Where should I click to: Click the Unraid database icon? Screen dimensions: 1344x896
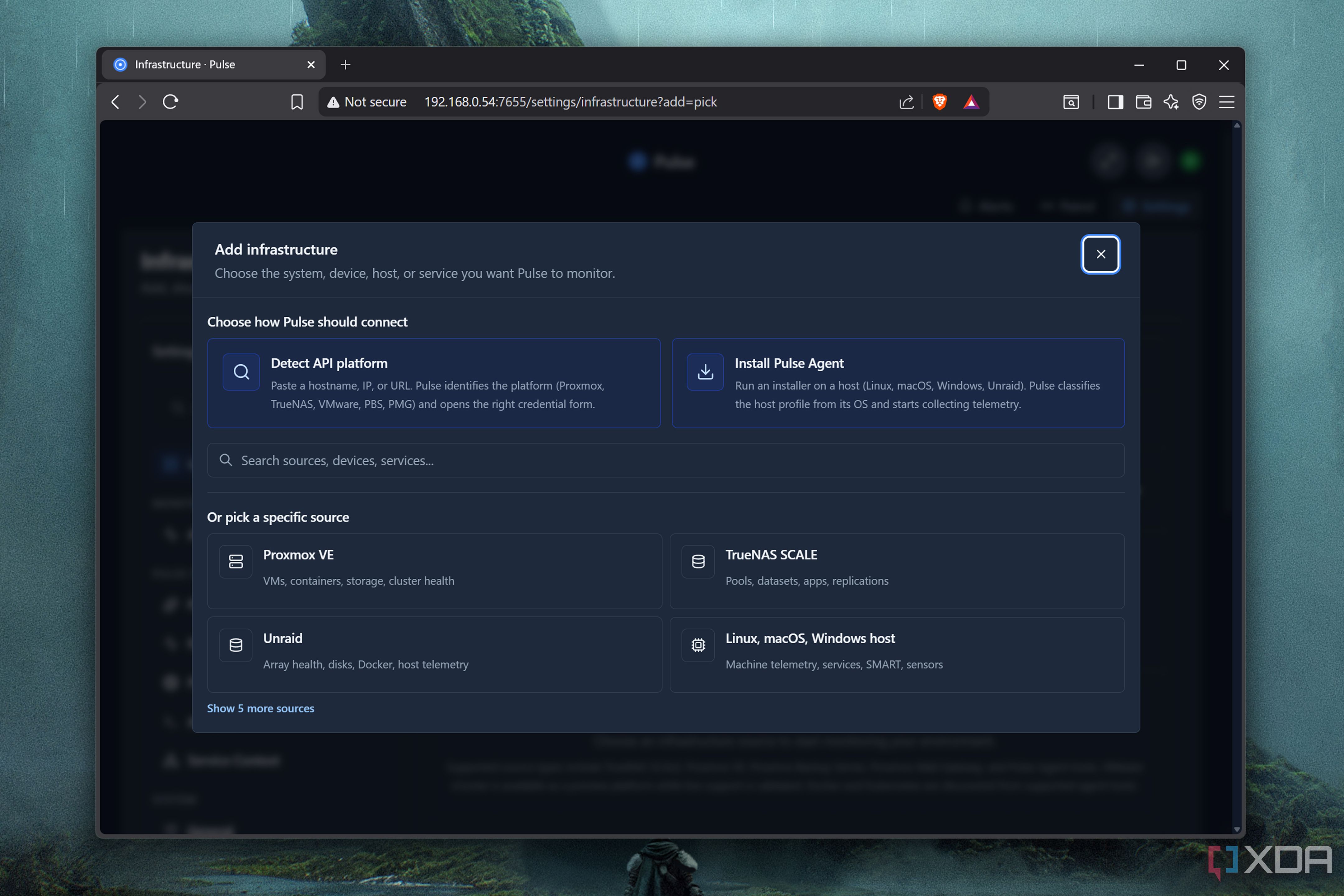236,645
